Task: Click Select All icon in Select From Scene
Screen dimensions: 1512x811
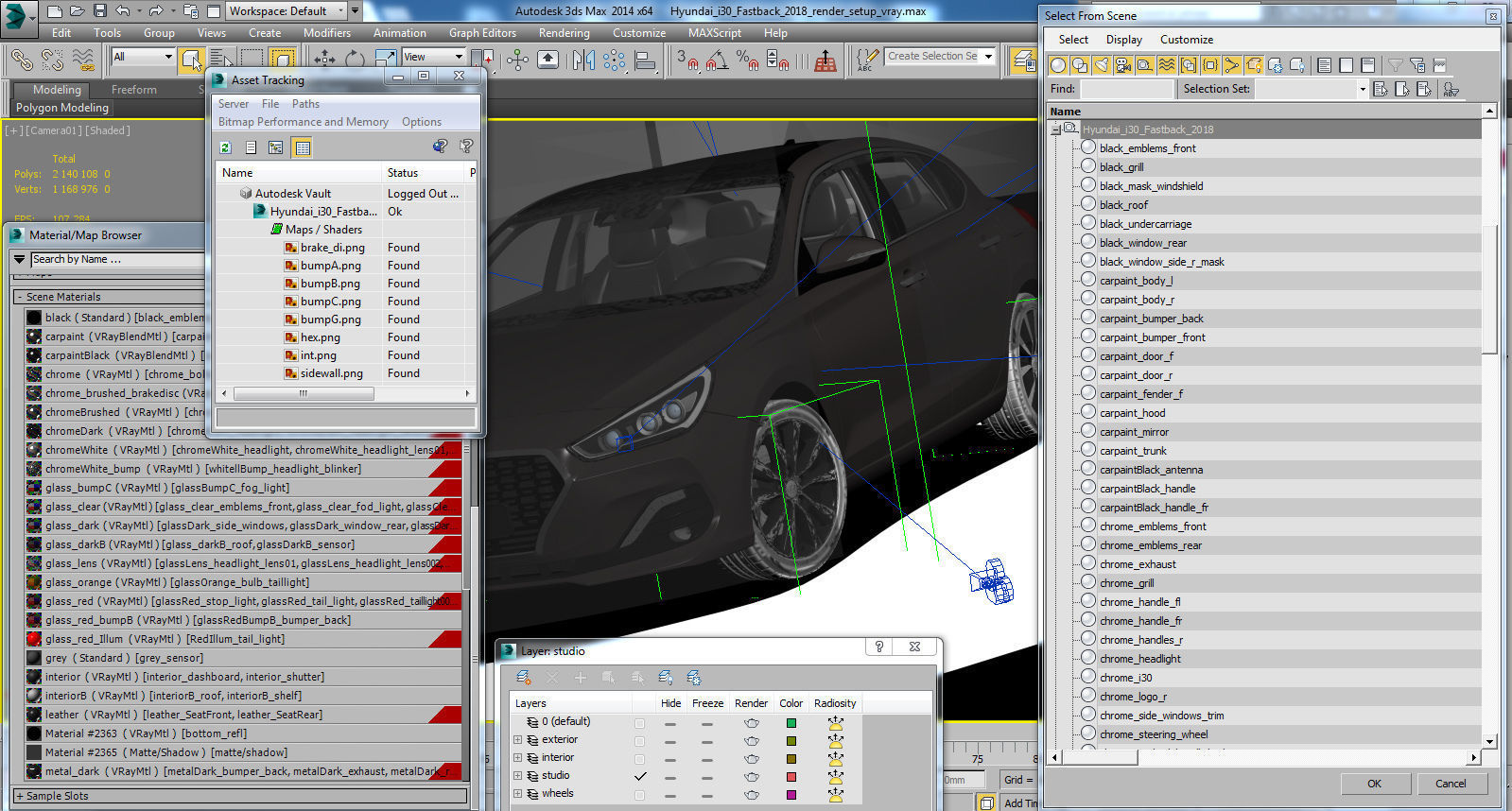Action: coord(1324,65)
